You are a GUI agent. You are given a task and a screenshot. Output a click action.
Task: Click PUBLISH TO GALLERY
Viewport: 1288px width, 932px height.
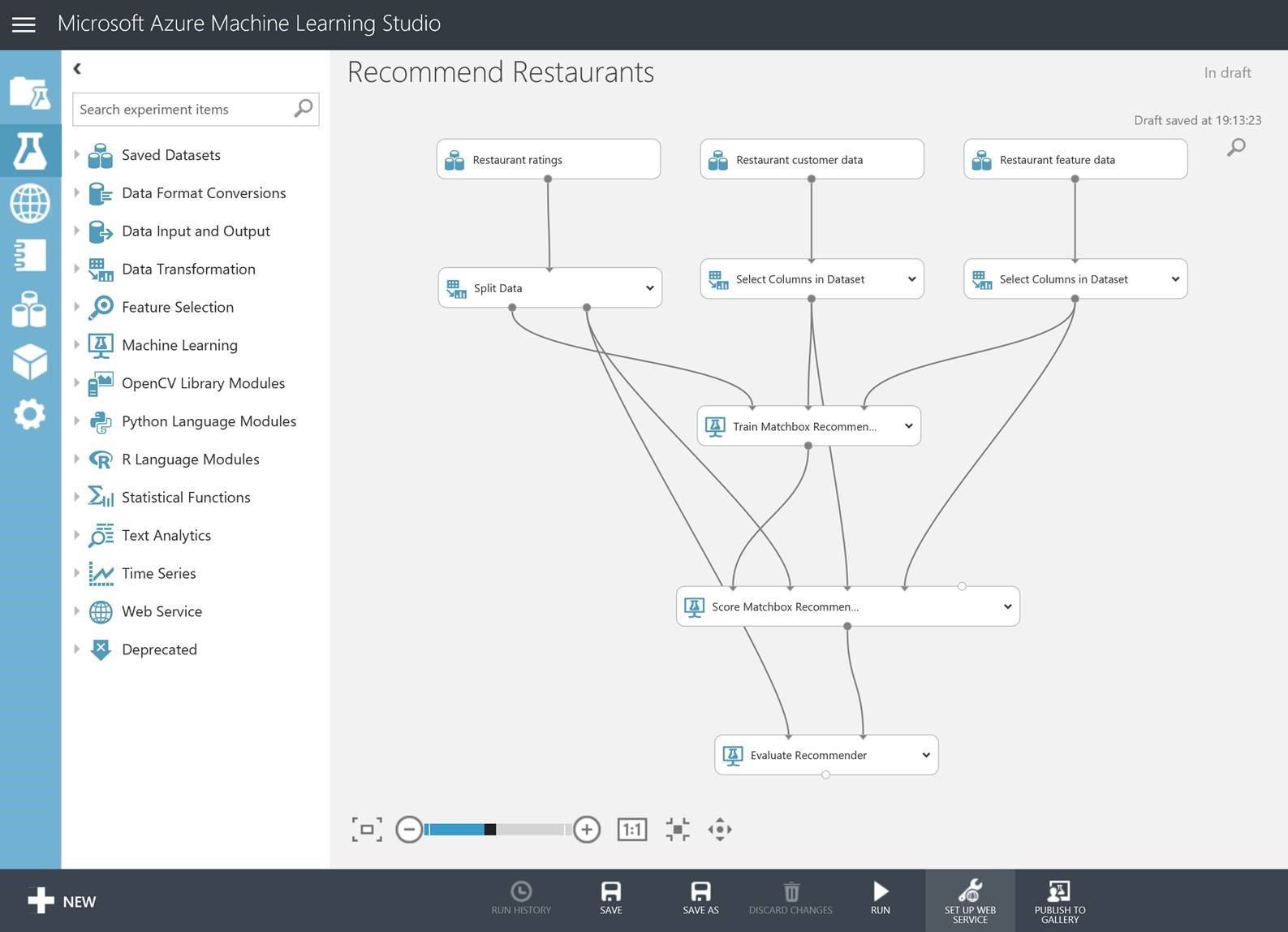1060,901
